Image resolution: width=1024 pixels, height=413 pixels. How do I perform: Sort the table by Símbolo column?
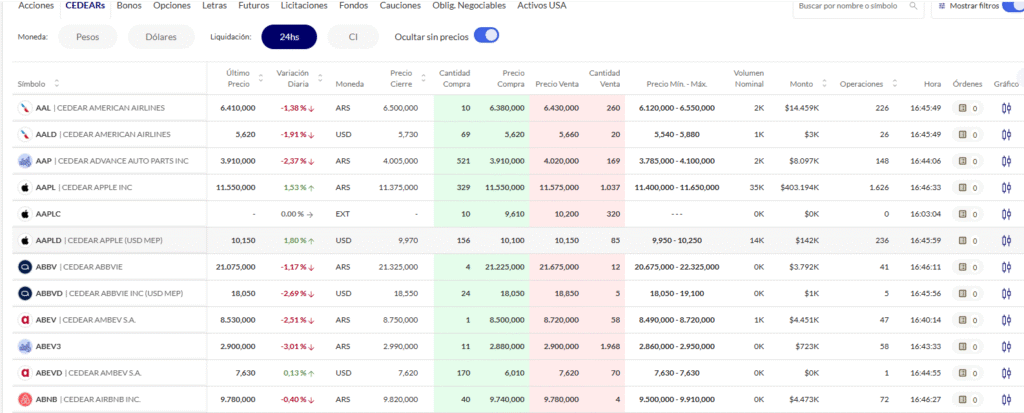point(57,83)
